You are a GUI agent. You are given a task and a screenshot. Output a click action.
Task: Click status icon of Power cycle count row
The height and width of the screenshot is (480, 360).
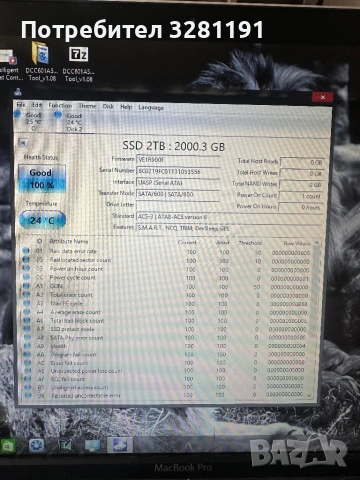click(x=26, y=277)
